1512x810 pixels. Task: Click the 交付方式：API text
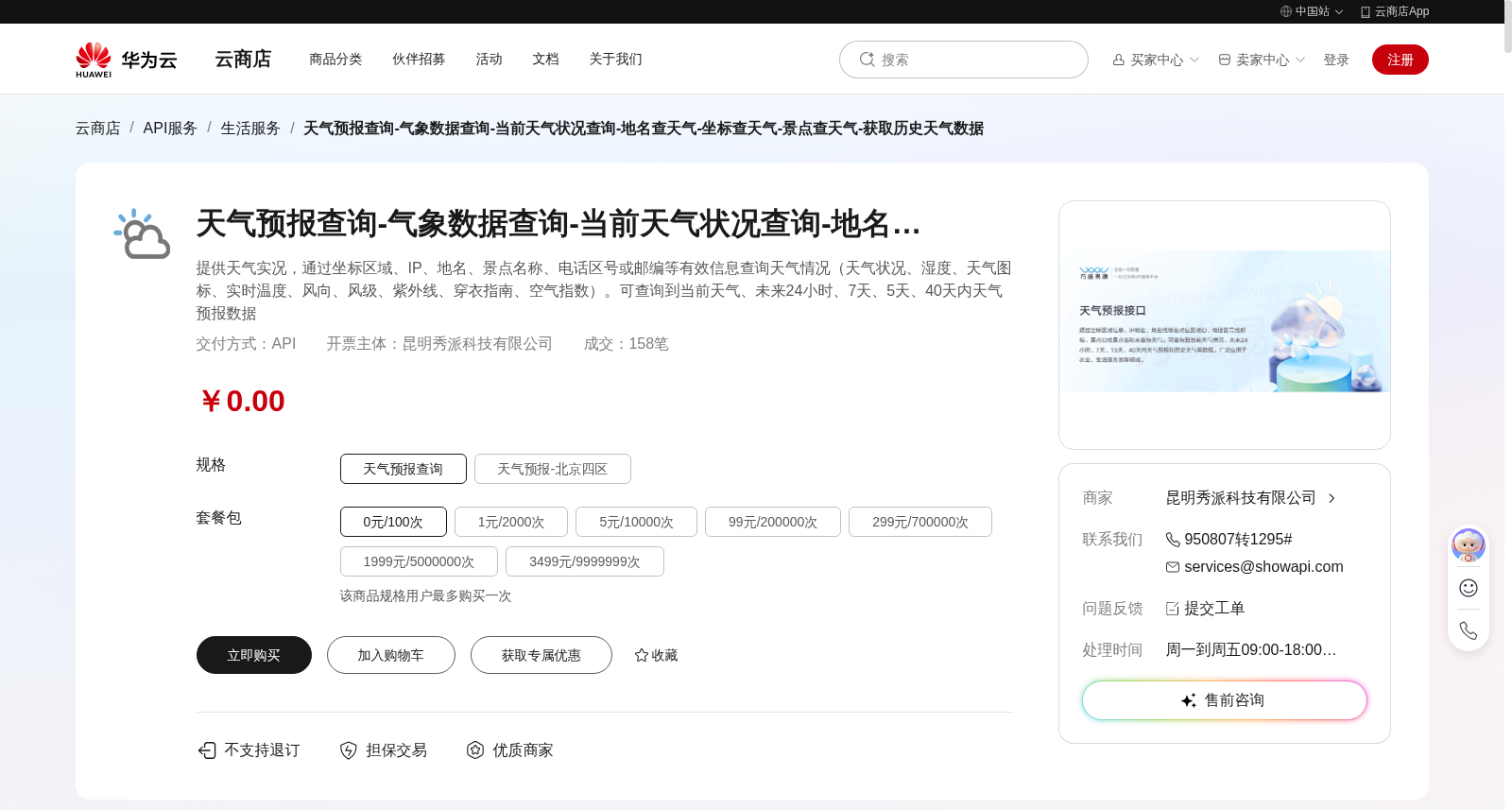247,344
